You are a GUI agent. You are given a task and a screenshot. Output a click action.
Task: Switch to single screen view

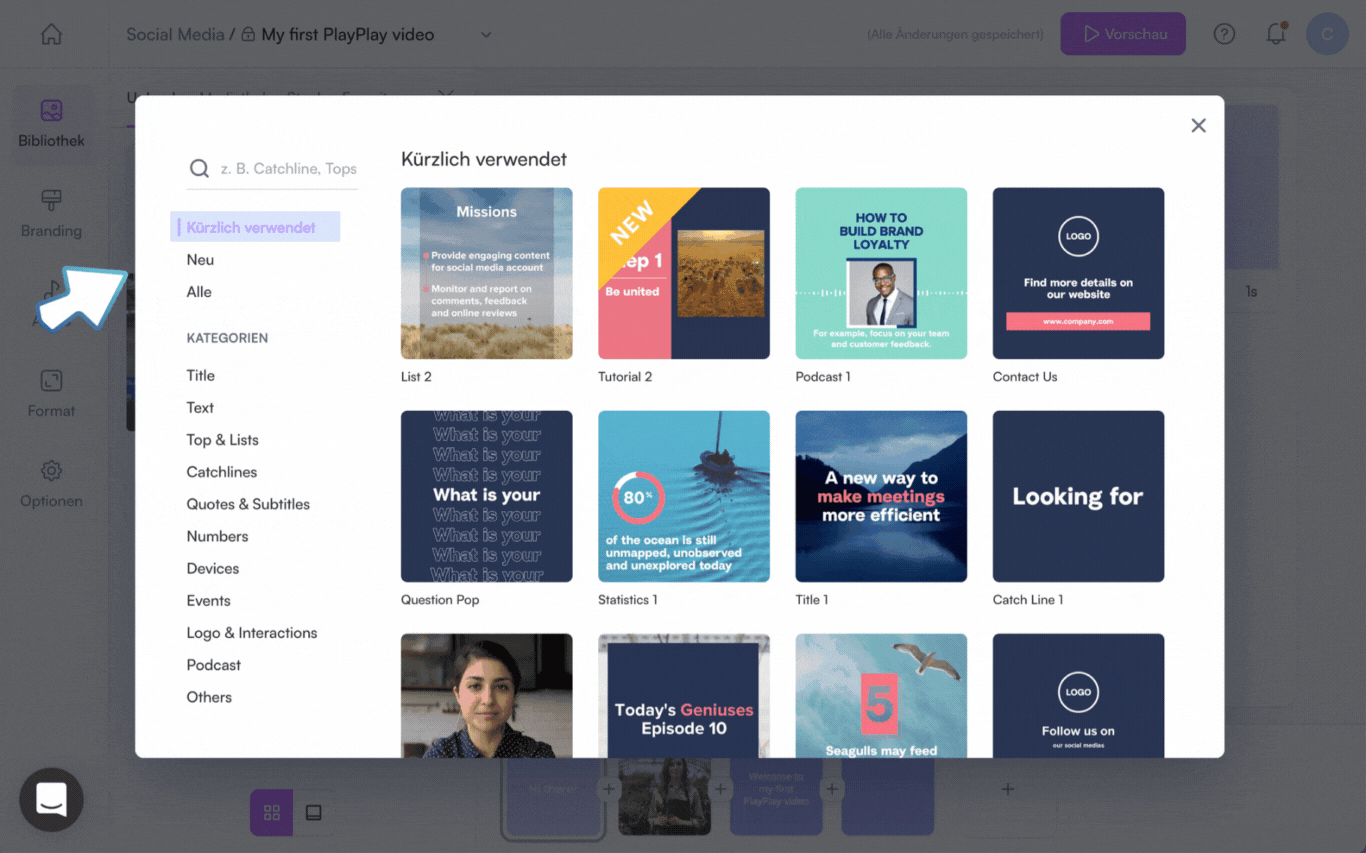(314, 813)
